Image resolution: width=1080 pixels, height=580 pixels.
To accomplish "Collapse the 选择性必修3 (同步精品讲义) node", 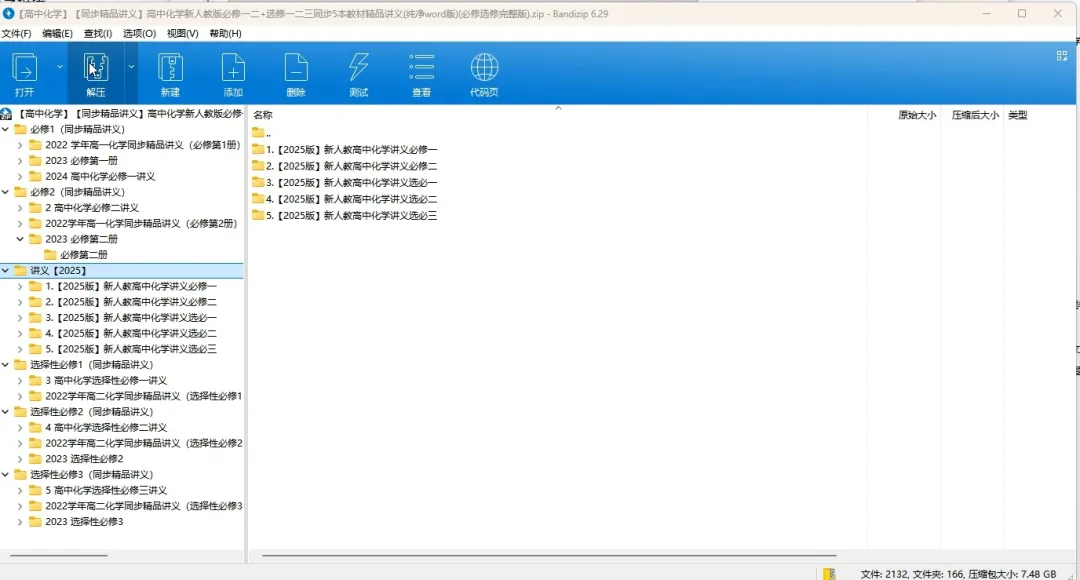I will click(x=6, y=474).
